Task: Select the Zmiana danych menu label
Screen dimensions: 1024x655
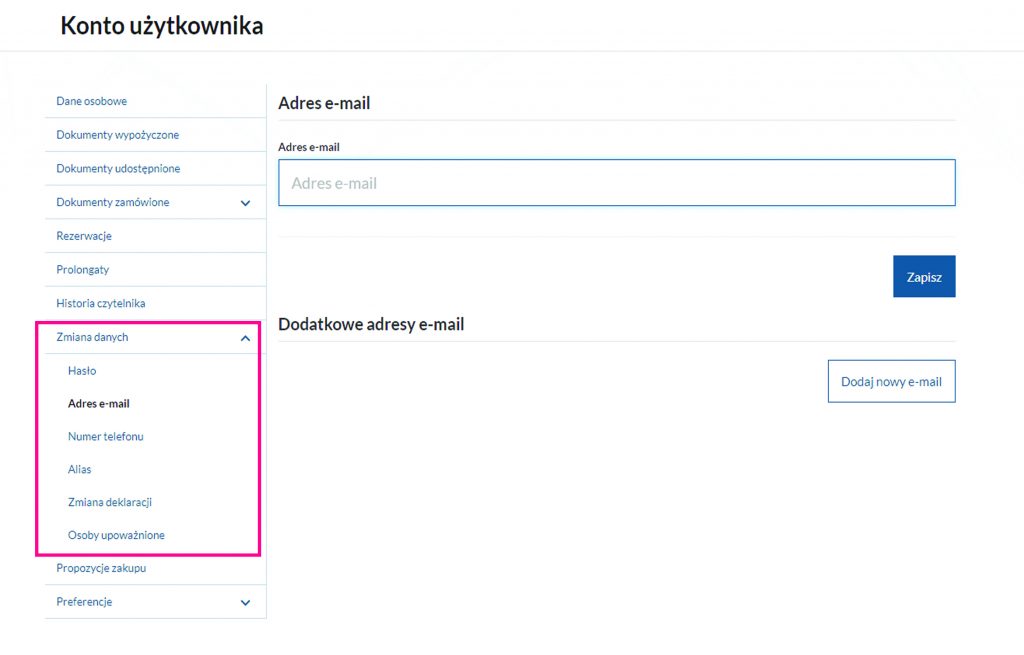Action: click(92, 337)
